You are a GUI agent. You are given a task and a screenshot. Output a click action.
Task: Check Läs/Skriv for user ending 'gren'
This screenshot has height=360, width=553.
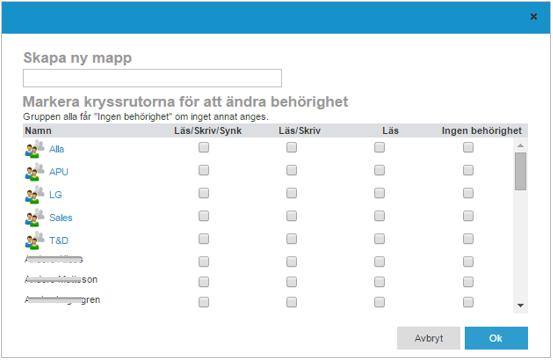click(x=291, y=302)
